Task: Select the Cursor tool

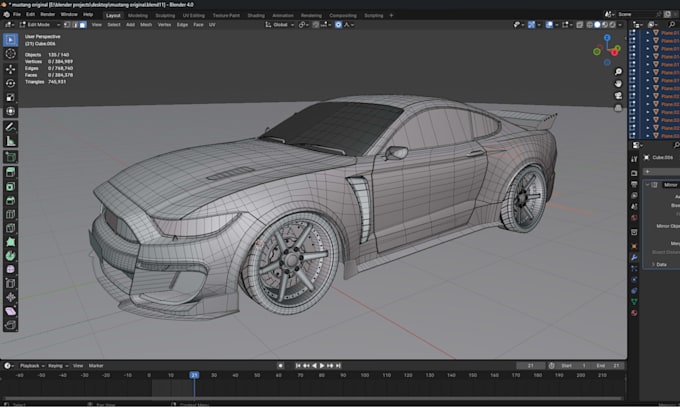Action: (x=10, y=54)
